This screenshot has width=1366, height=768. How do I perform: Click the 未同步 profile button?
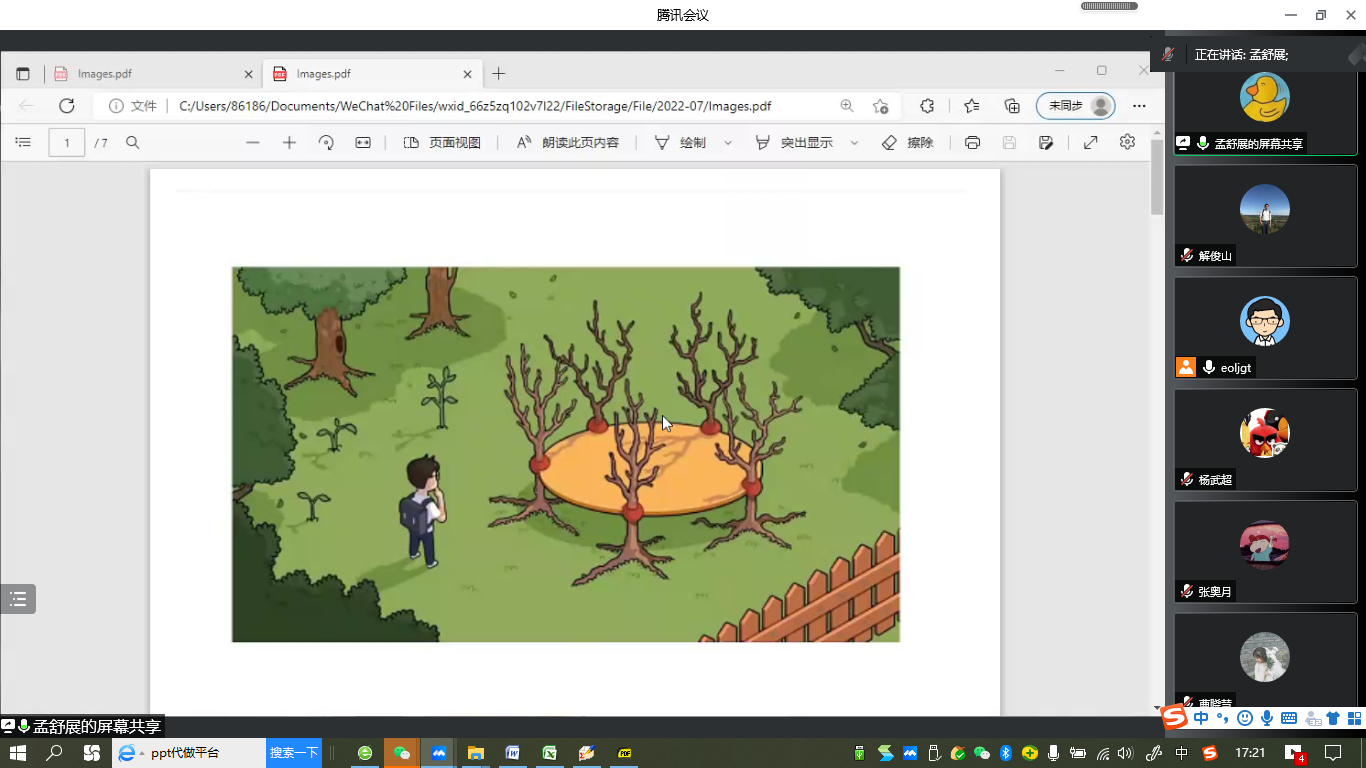click(x=1075, y=106)
